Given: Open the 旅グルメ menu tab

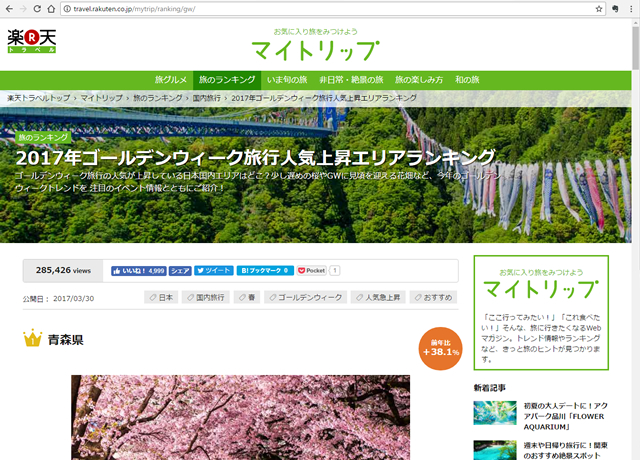Looking at the screenshot, I should click(x=171, y=79).
